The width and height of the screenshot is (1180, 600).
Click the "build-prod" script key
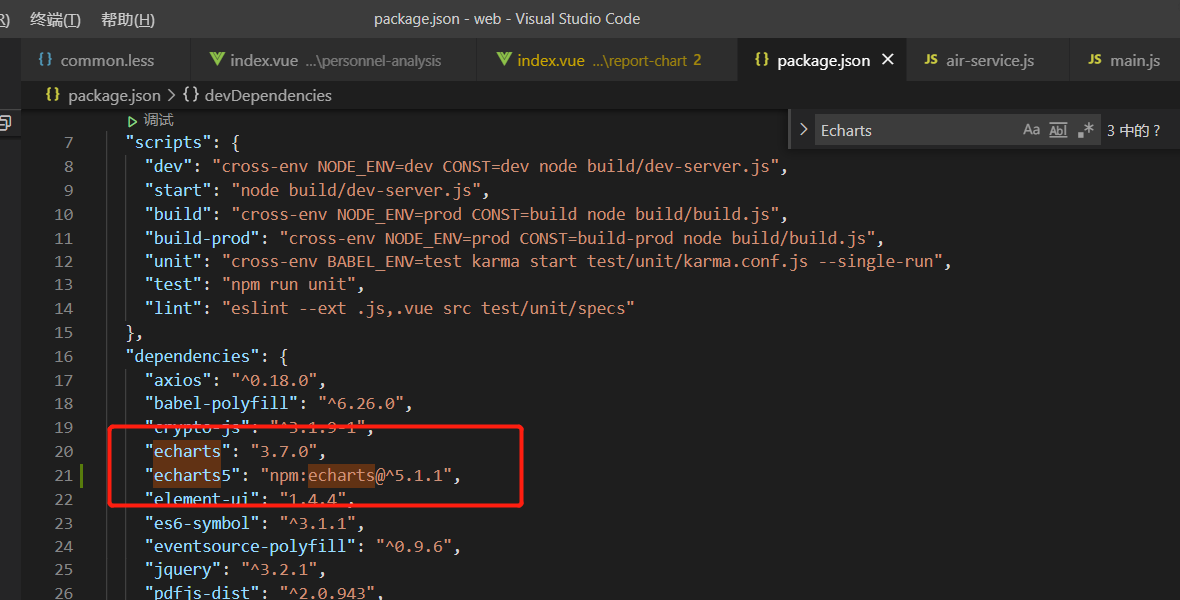click(x=202, y=239)
